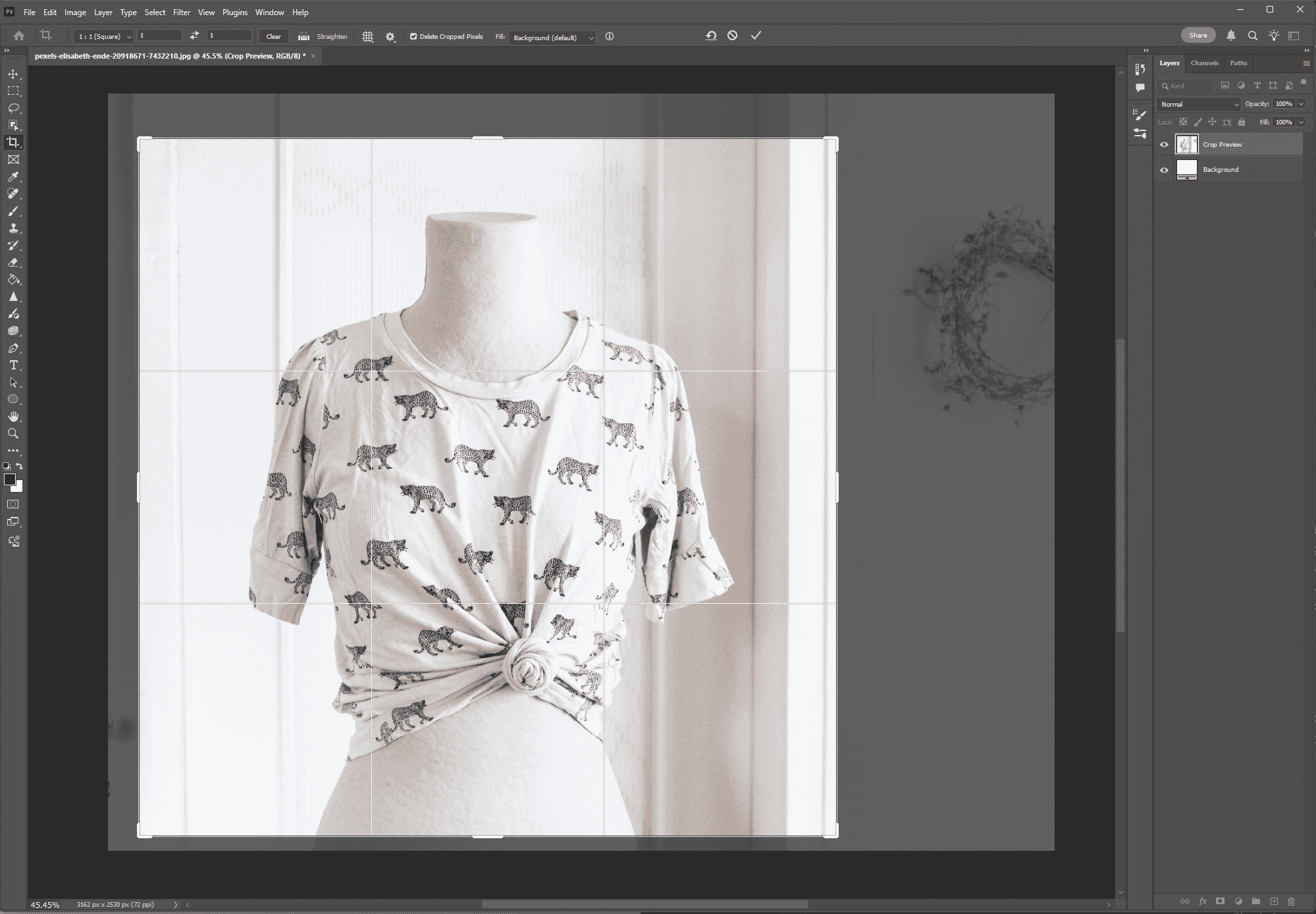Image resolution: width=1316 pixels, height=914 pixels.
Task: Click the Clear button
Action: tap(273, 37)
